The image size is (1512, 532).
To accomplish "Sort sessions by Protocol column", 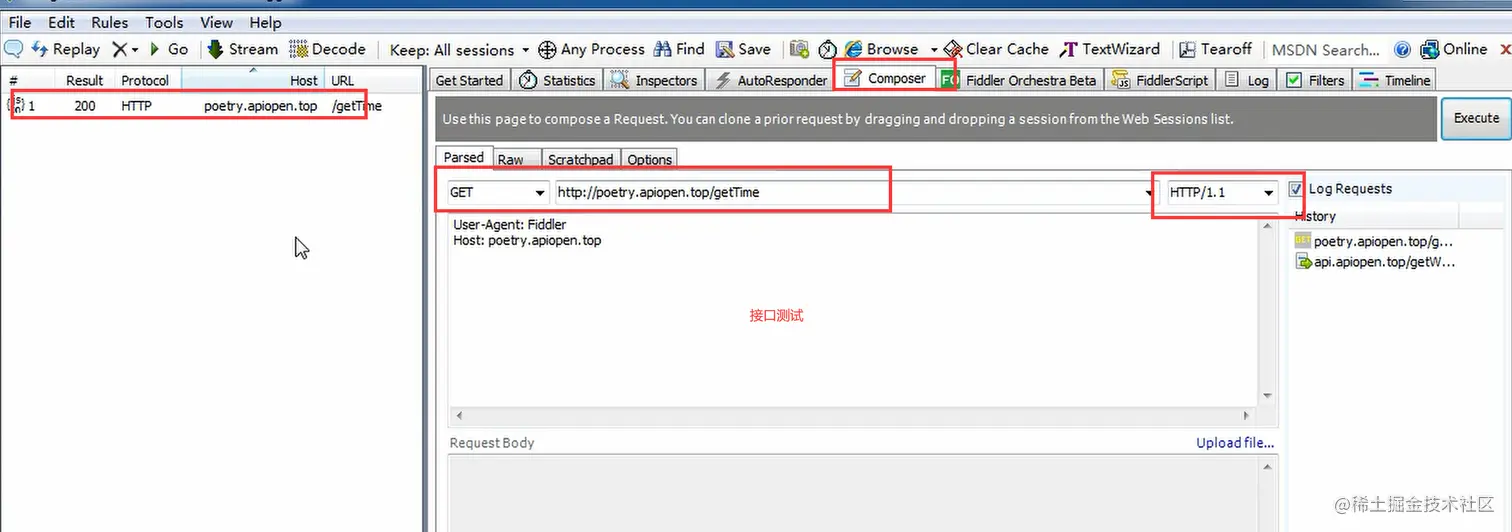I will 146,80.
